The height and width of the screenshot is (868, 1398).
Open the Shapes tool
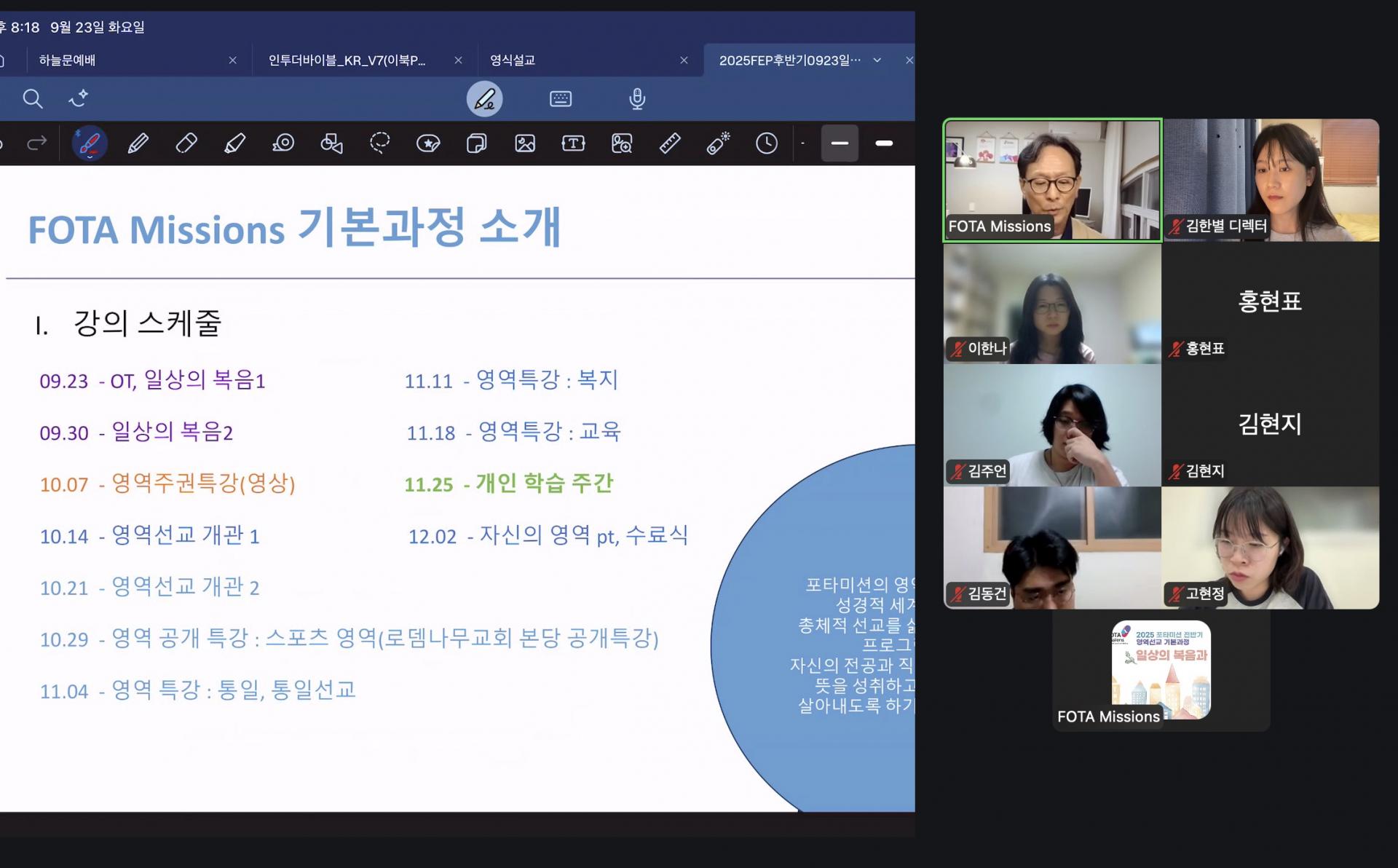click(331, 143)
